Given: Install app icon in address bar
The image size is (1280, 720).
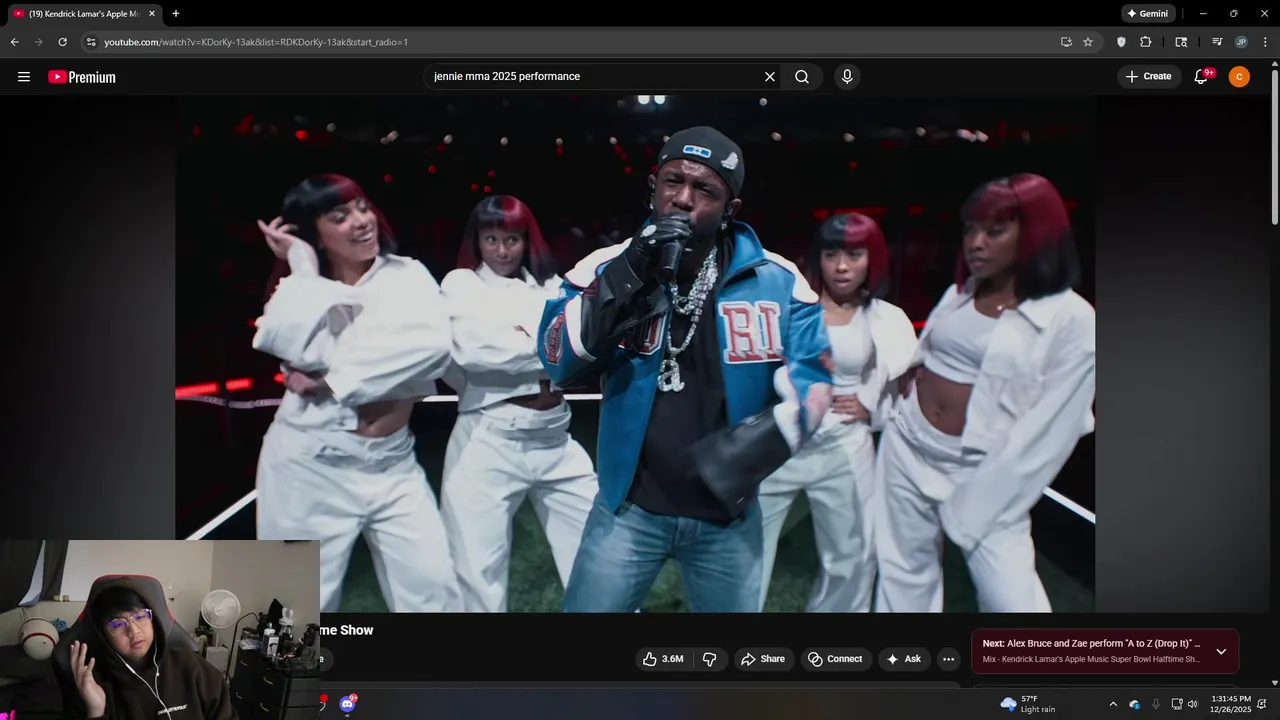Looking at the screenshot, I should 1066,42.
